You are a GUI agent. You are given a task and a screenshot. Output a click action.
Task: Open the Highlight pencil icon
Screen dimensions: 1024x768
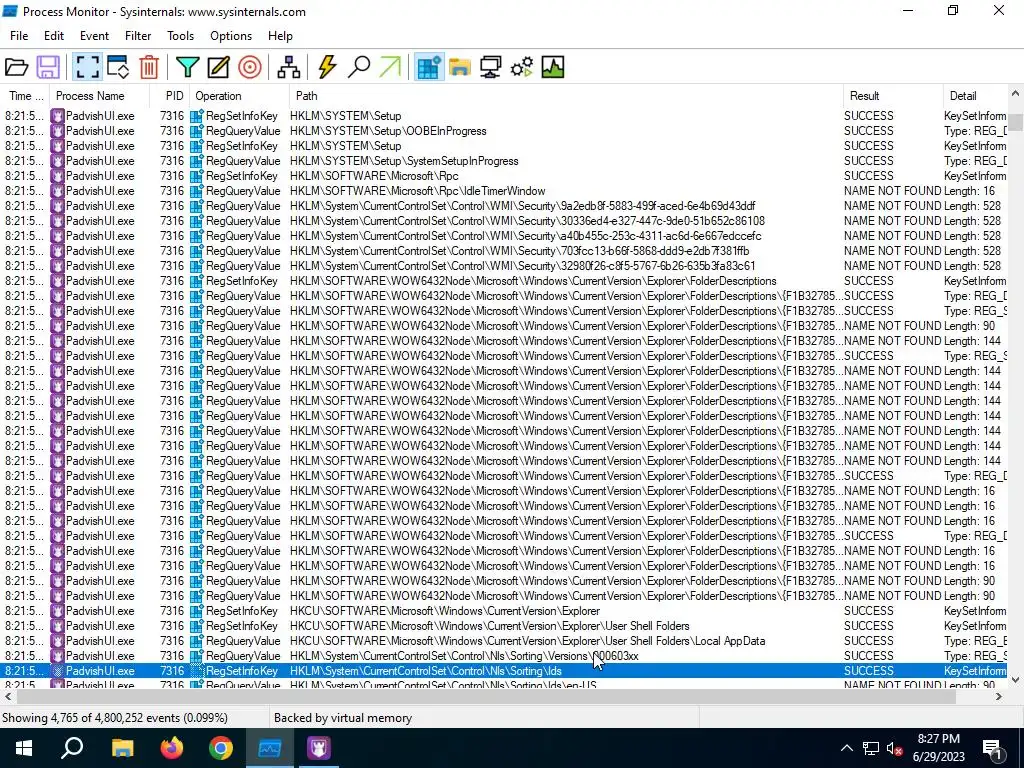[218, 67]
